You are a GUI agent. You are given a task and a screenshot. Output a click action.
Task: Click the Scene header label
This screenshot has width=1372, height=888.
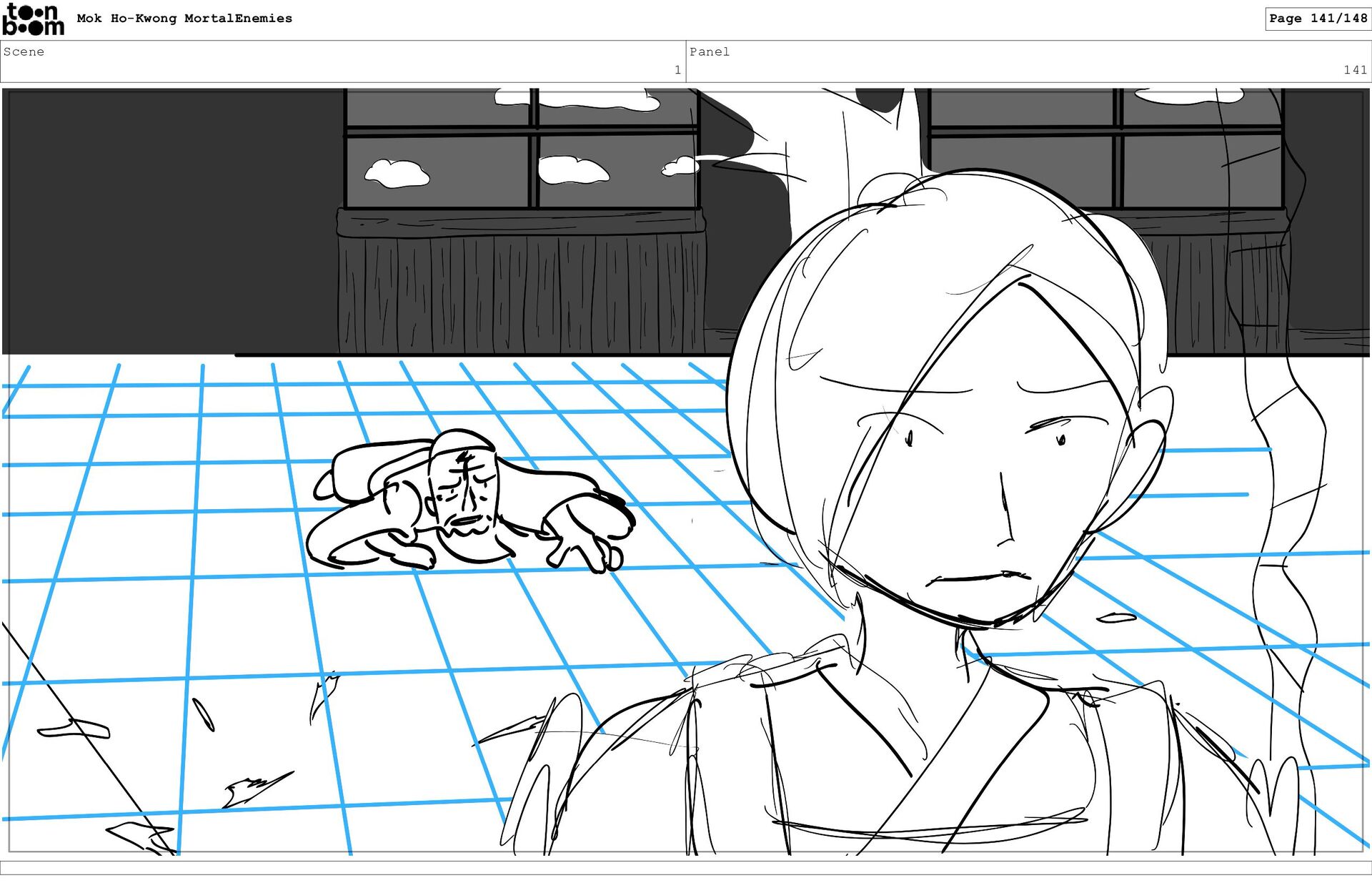pos(24,51)
